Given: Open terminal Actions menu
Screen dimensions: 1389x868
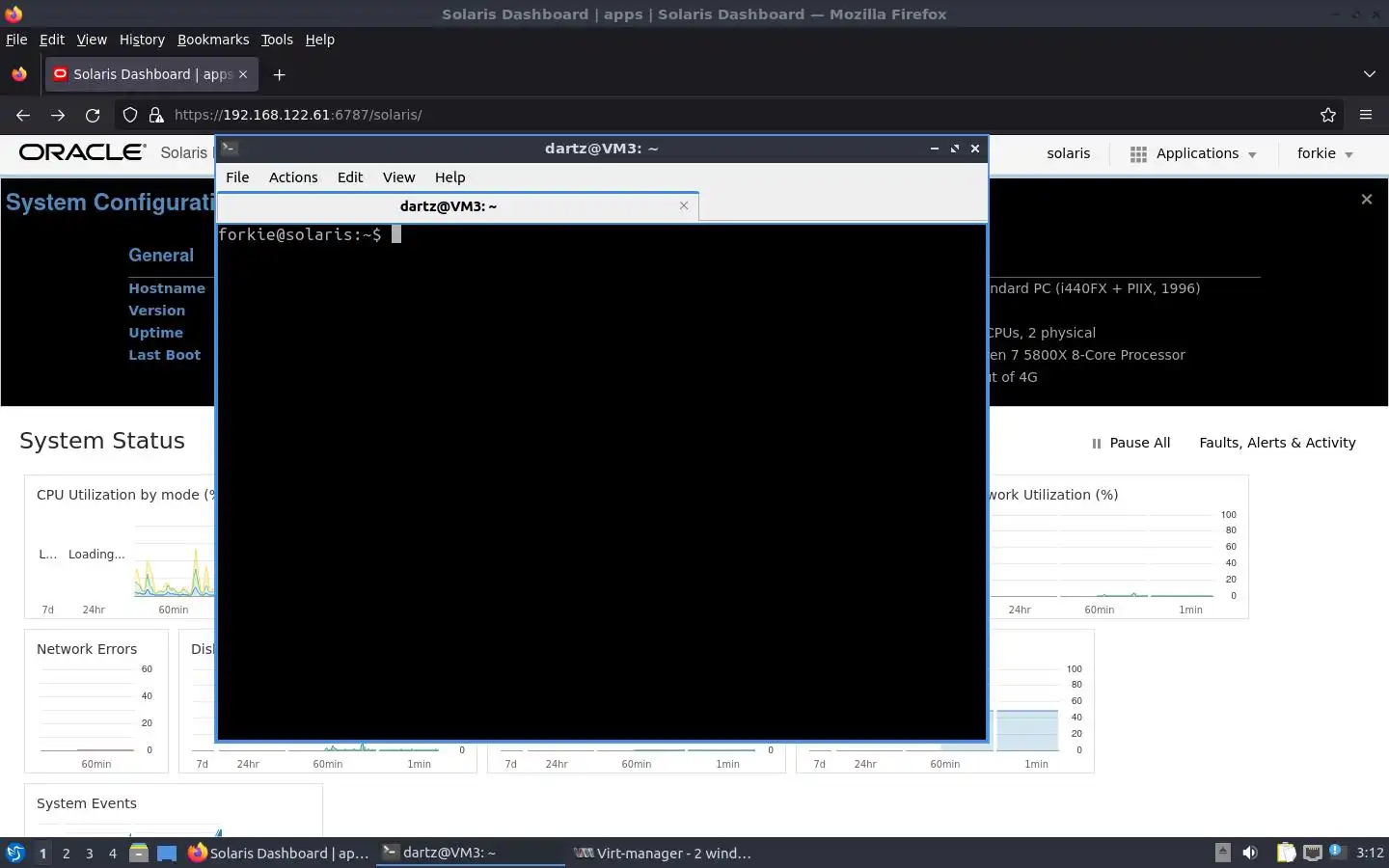Looking at the screenshot, I should click(293, 177).
